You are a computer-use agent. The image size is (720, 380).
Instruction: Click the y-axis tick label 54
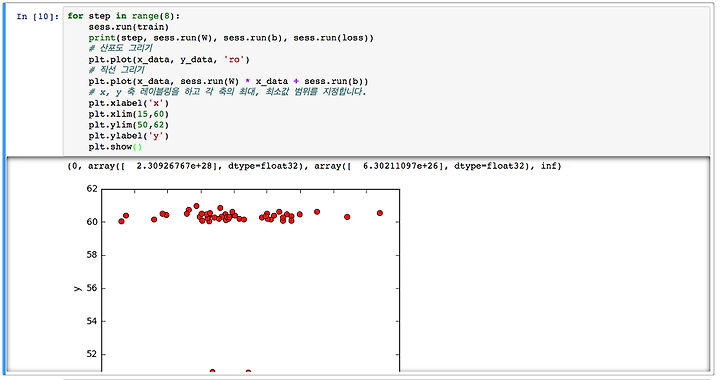(92, 321)
